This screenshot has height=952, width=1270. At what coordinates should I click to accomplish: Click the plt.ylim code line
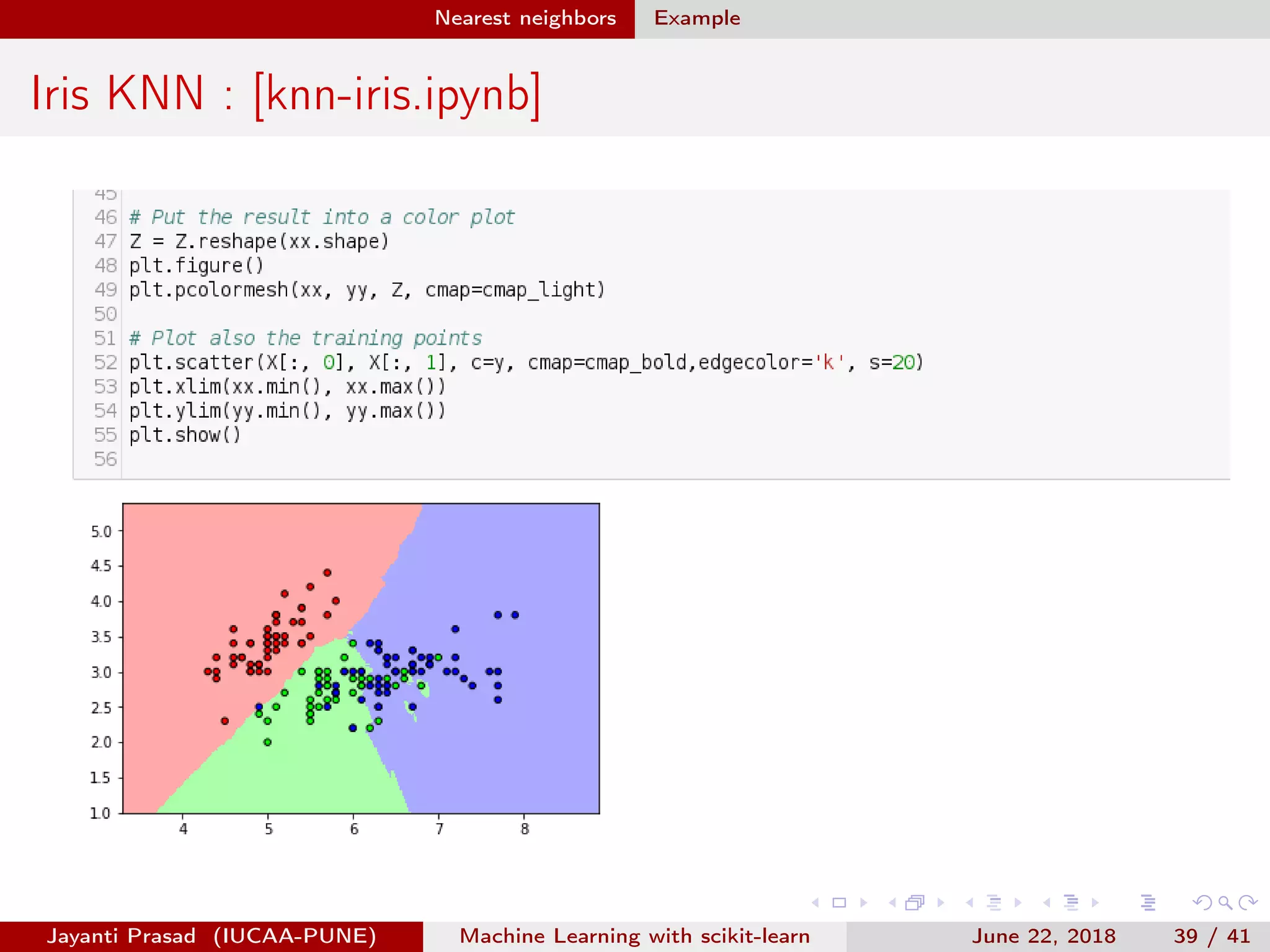click(287, 411)
